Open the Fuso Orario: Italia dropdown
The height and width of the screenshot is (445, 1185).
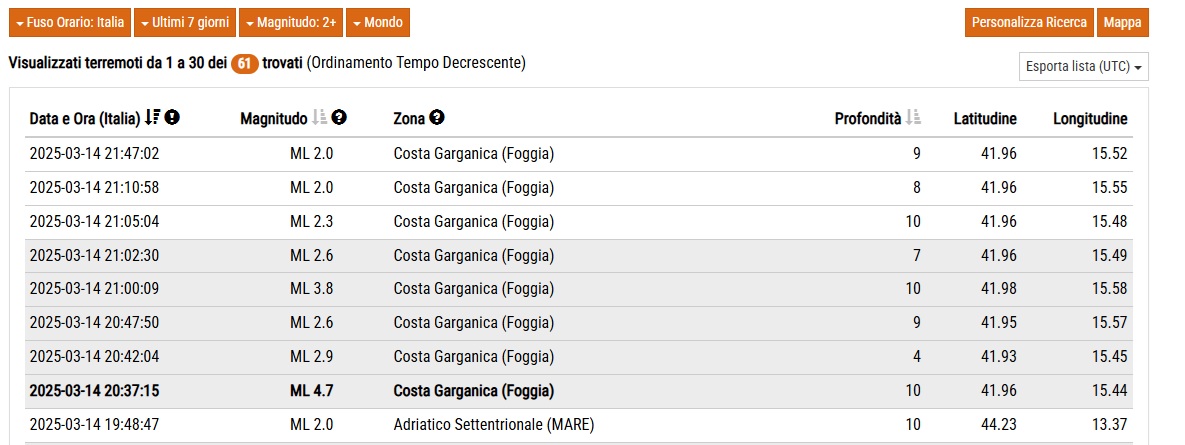70,23
